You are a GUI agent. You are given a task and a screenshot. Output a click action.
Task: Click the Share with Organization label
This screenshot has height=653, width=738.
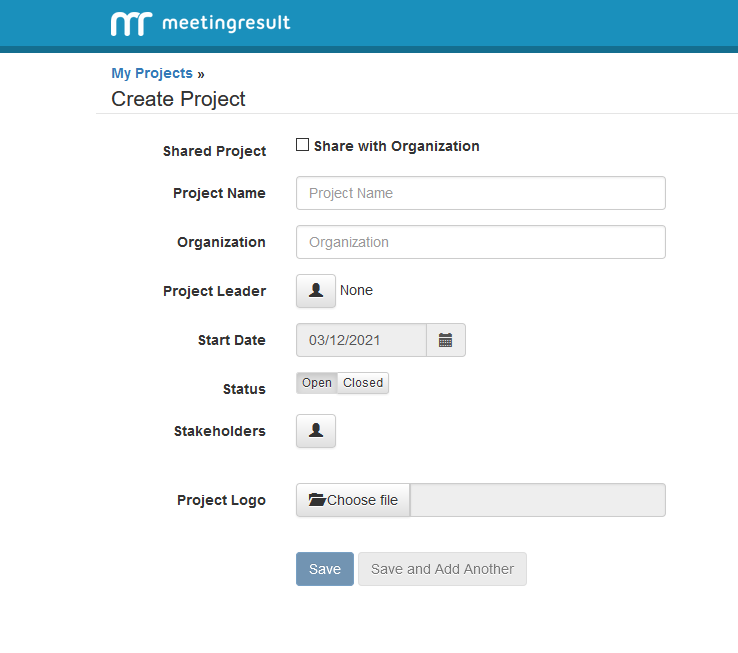(396, 146)
